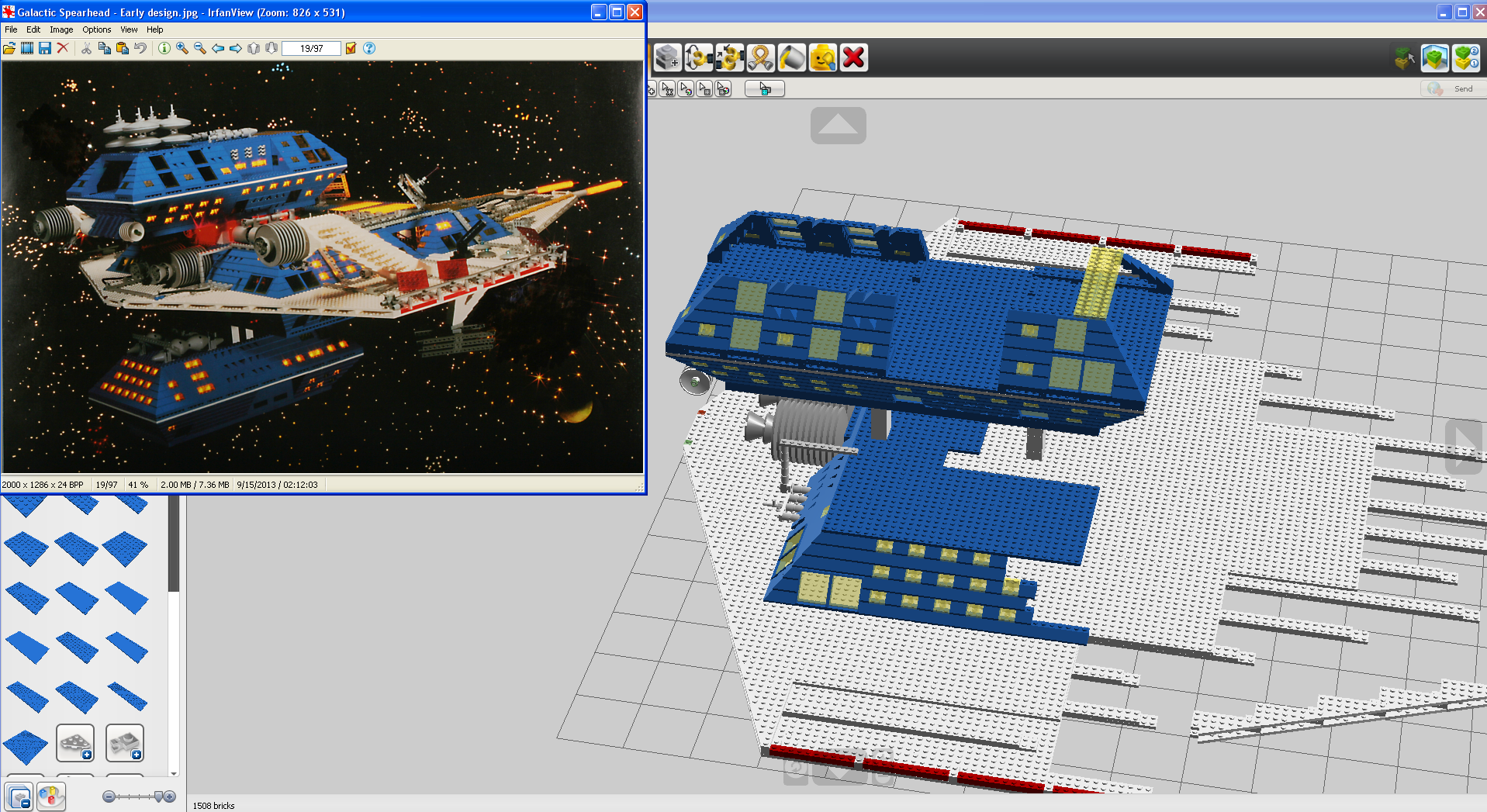Open IrfanView help question mark icon
Image resolution: width=1487 pixels, height=812 pixels.
click(369, 48)
